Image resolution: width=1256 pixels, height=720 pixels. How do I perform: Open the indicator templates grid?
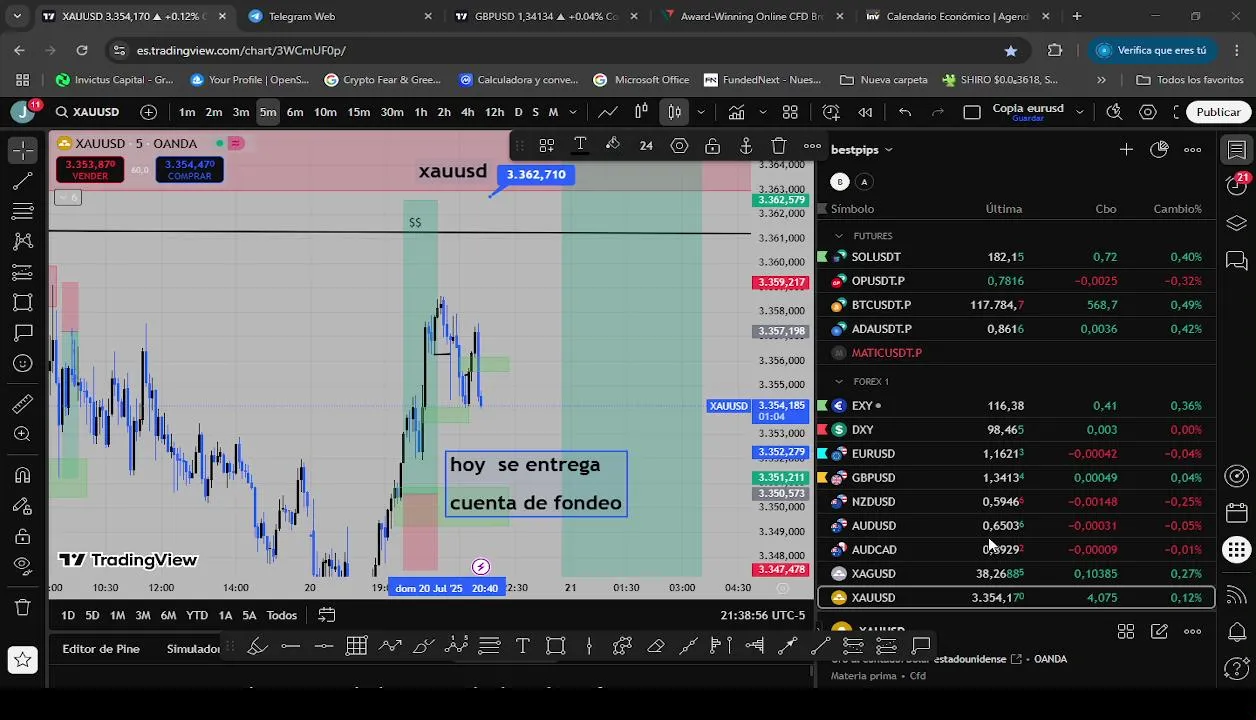click(790, 112)
